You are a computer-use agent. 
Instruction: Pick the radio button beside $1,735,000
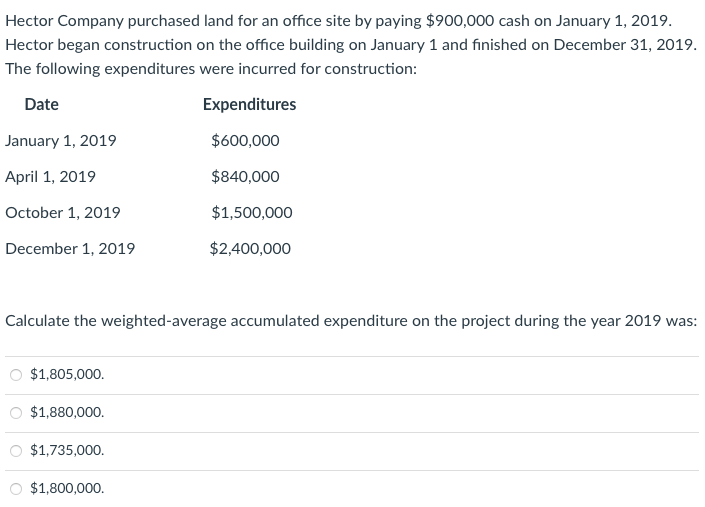pyautogui.click(x=16, y=451)
